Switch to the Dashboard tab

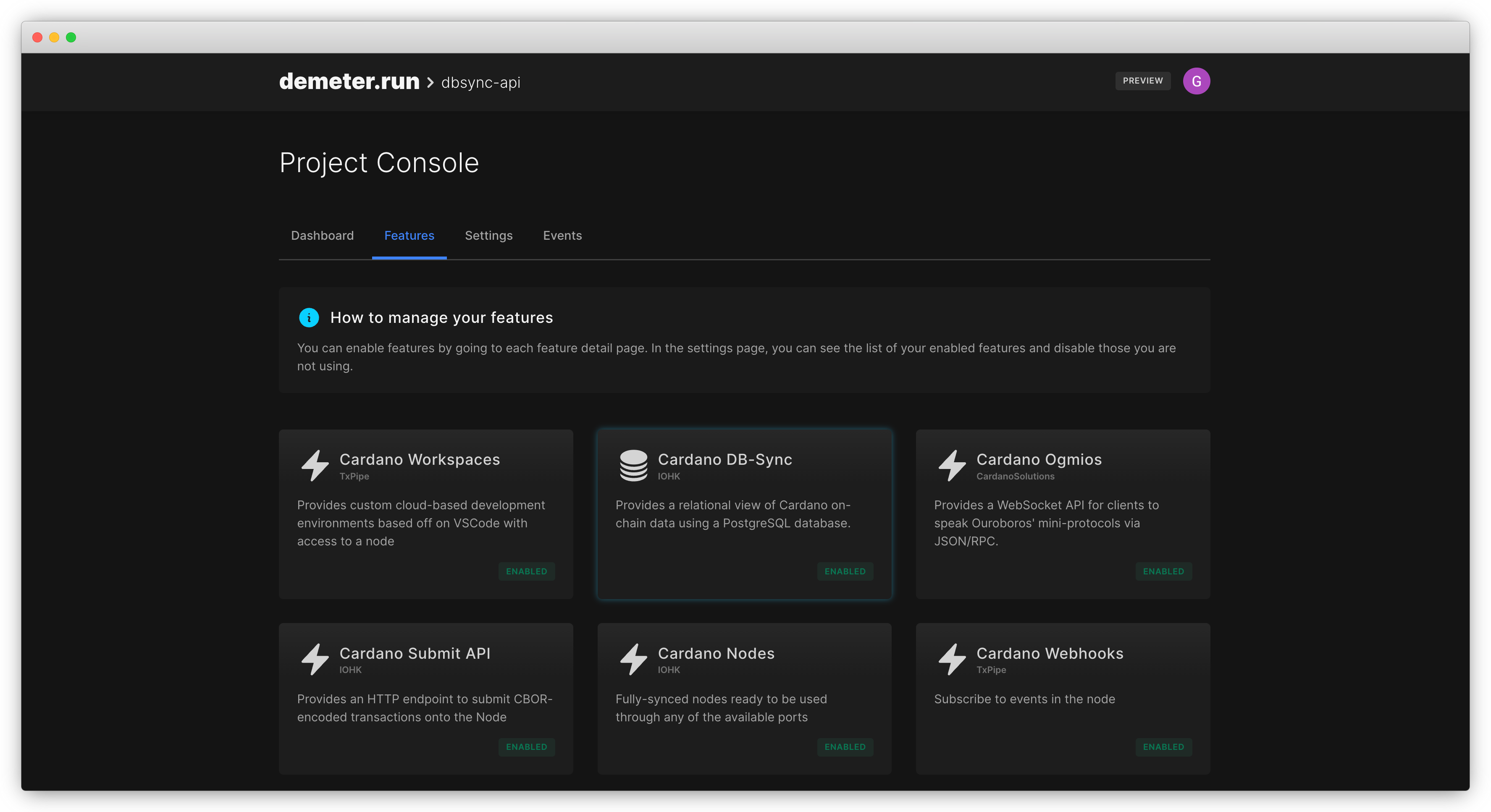322,236
